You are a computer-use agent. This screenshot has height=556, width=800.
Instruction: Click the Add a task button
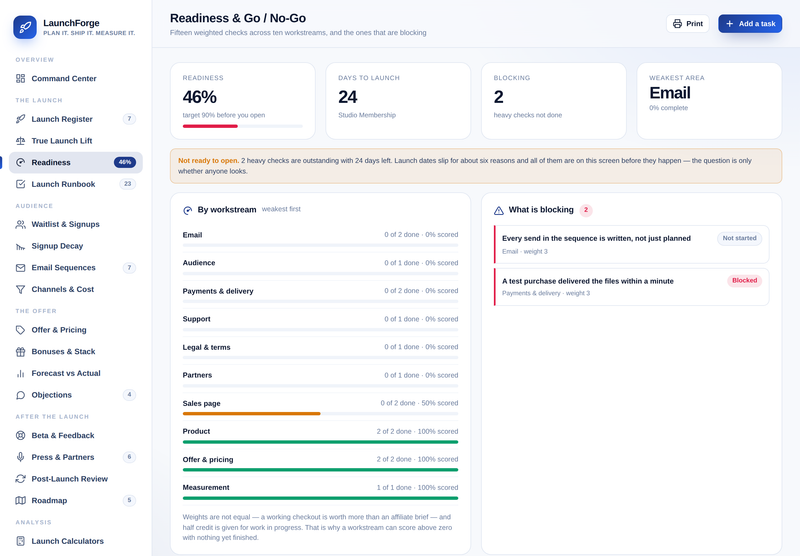(750, 23)
